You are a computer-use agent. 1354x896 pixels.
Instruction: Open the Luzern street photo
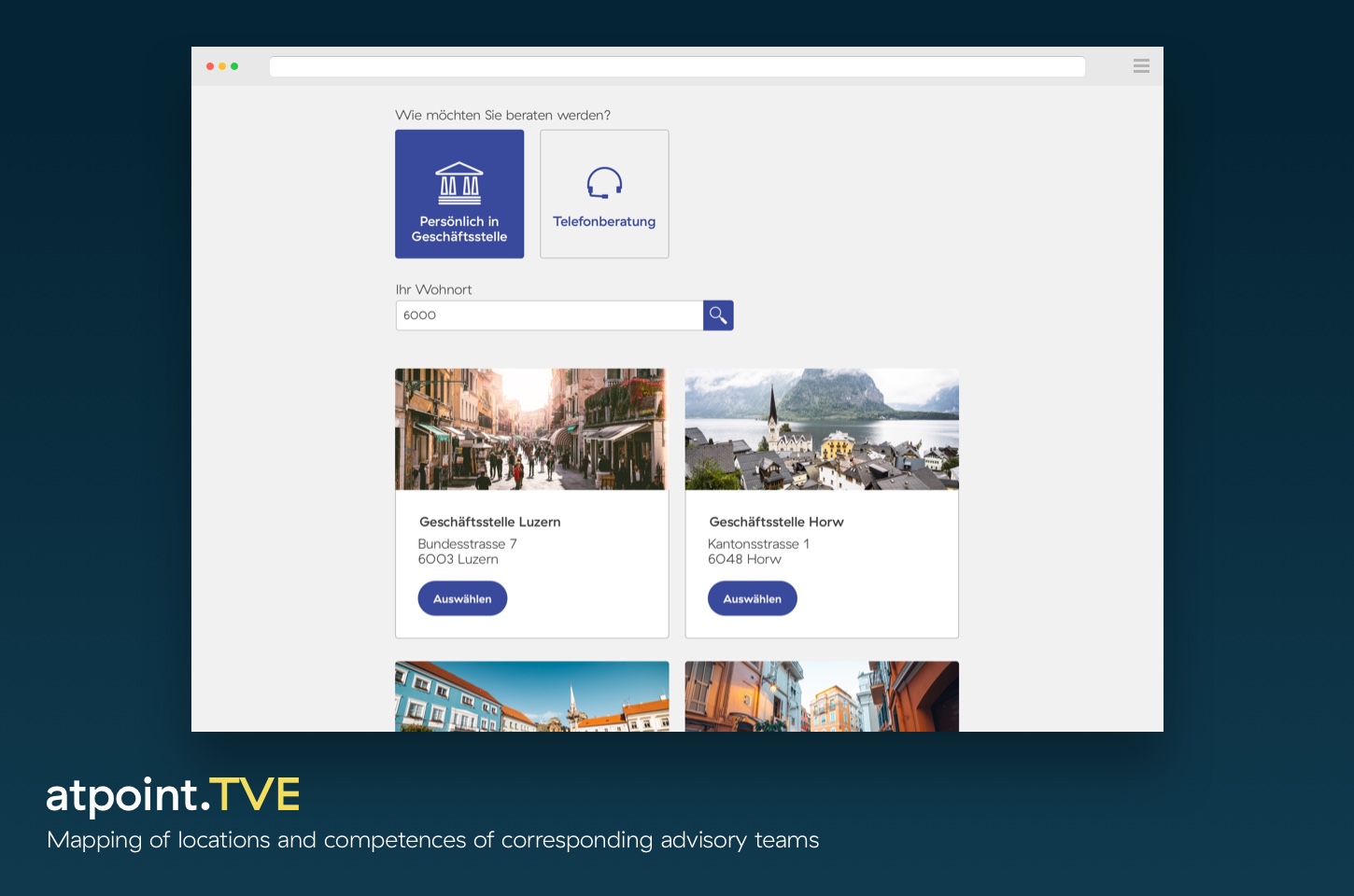click(532, 429)
